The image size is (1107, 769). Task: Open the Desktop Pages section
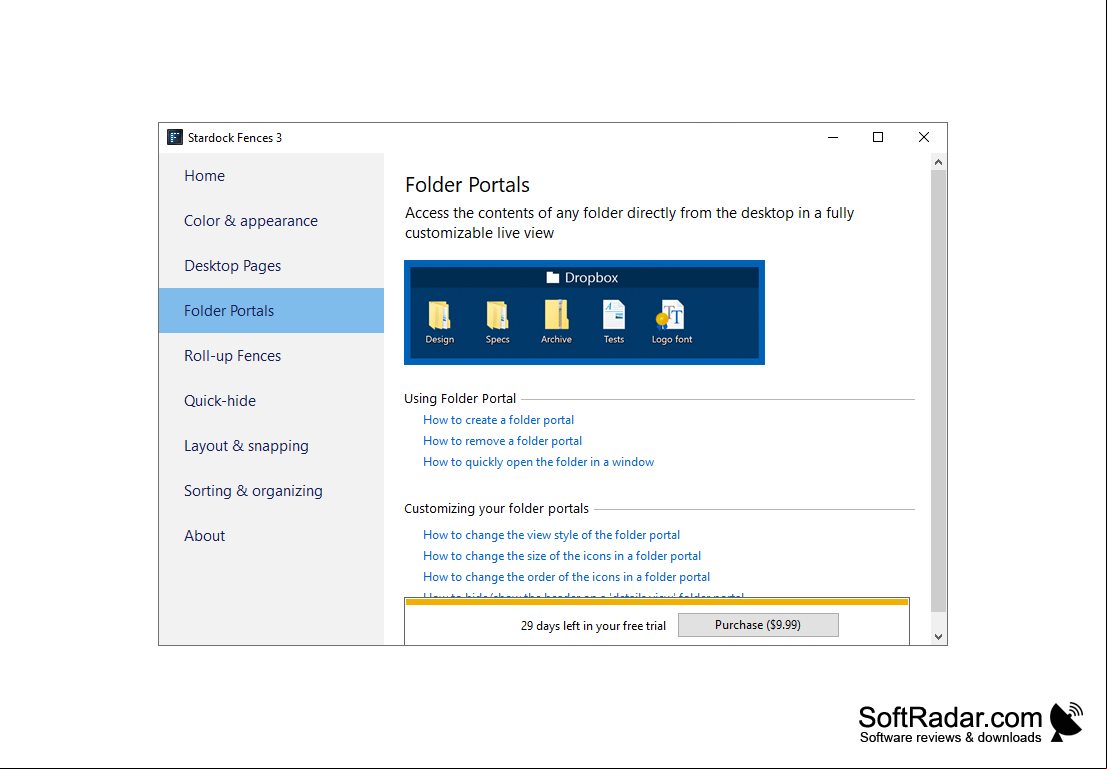pyautogui.click(x=271, y=266)
